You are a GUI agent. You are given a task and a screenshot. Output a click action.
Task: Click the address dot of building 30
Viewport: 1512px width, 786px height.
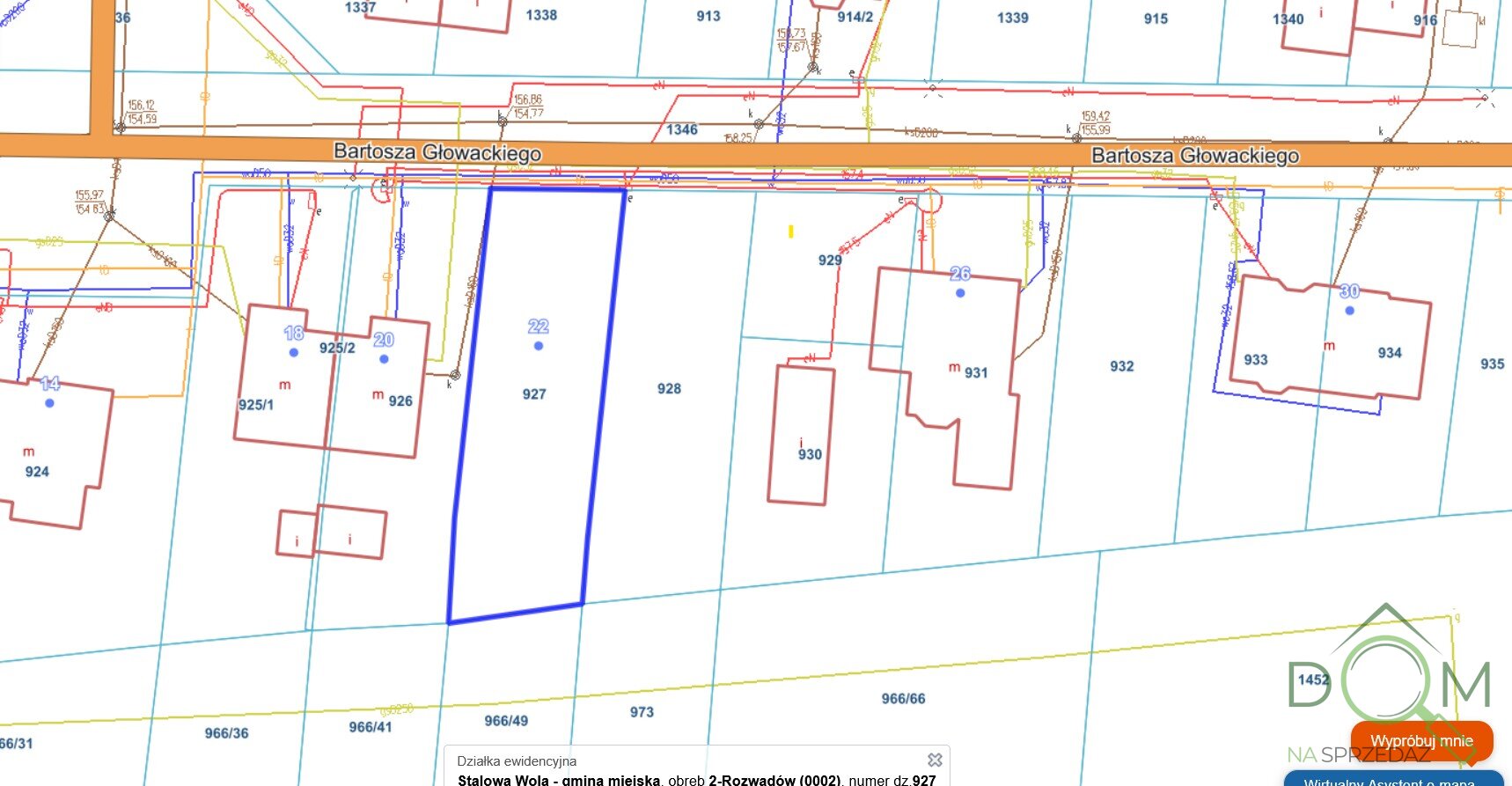pyautogui.click(x=1349, y=311)
